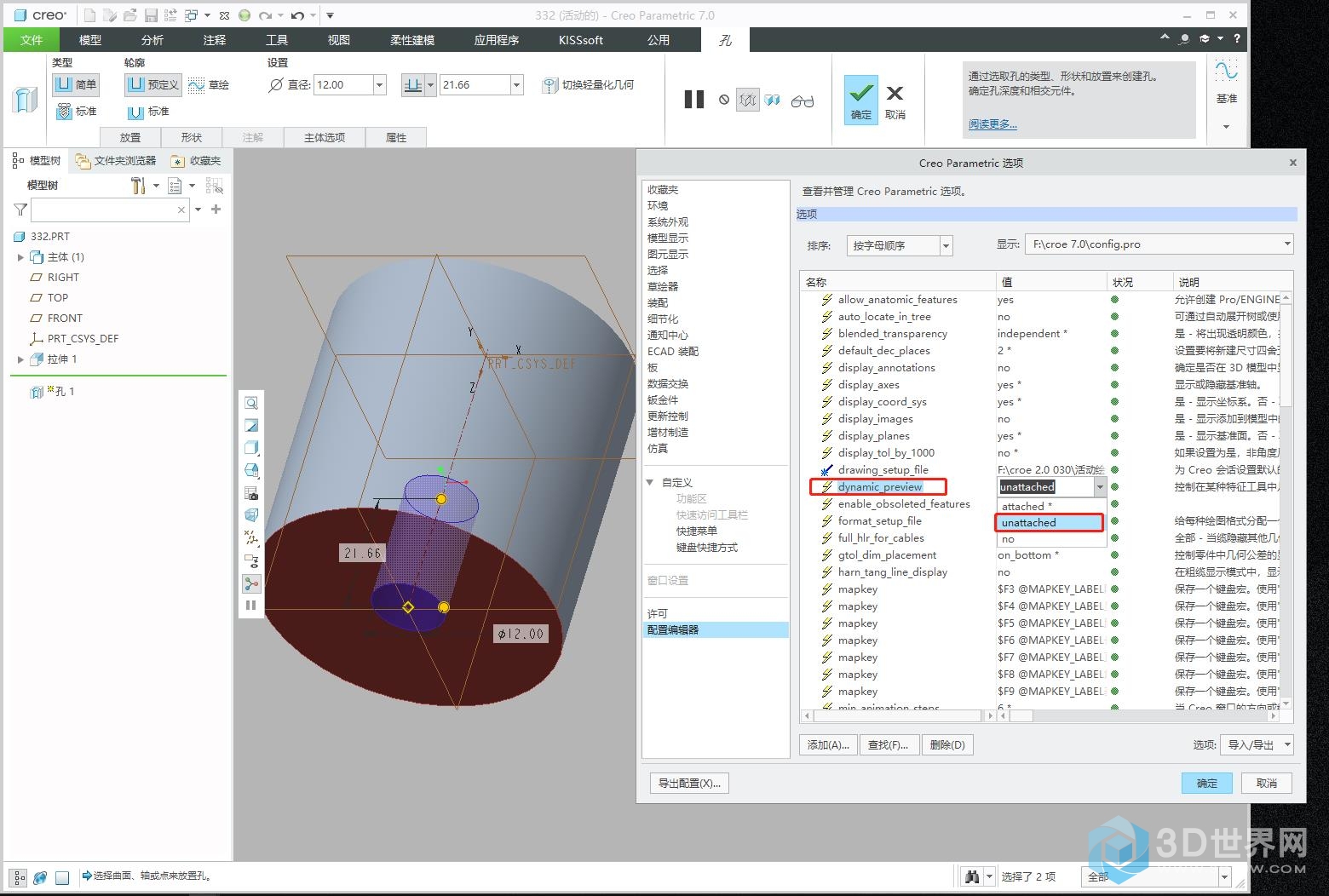This screenshot has width=1329, height=896.
Task: Click the 导出配置(X)... button
Action: (689, 784)
